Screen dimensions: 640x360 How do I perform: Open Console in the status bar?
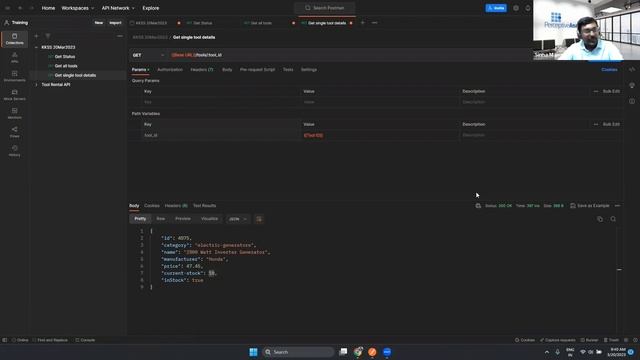(85, 340)
